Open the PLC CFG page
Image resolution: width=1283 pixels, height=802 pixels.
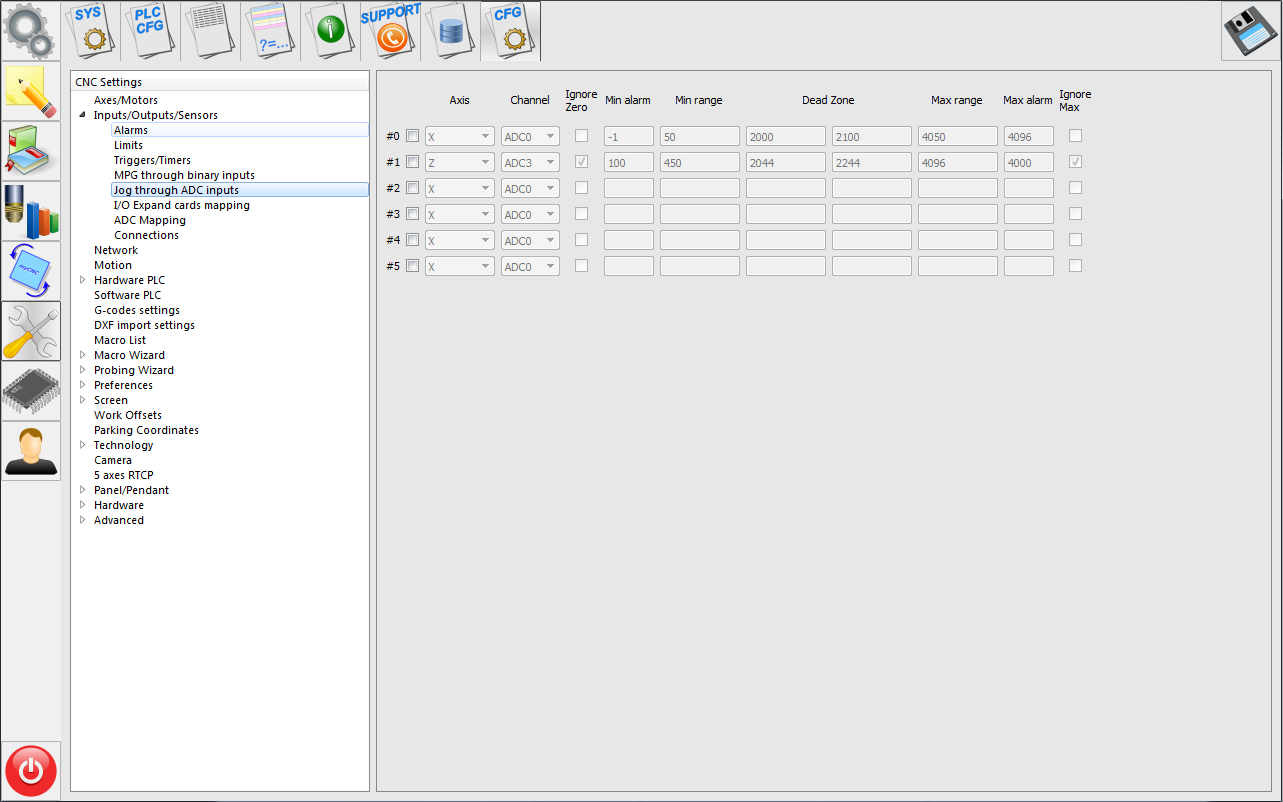click(x=150, y=30)
